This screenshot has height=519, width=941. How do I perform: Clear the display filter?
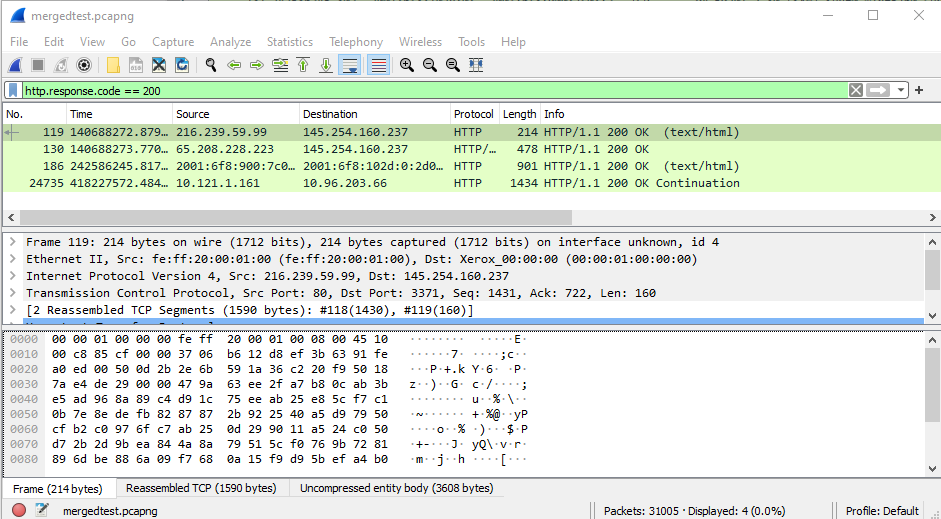[x=856, y=91]
